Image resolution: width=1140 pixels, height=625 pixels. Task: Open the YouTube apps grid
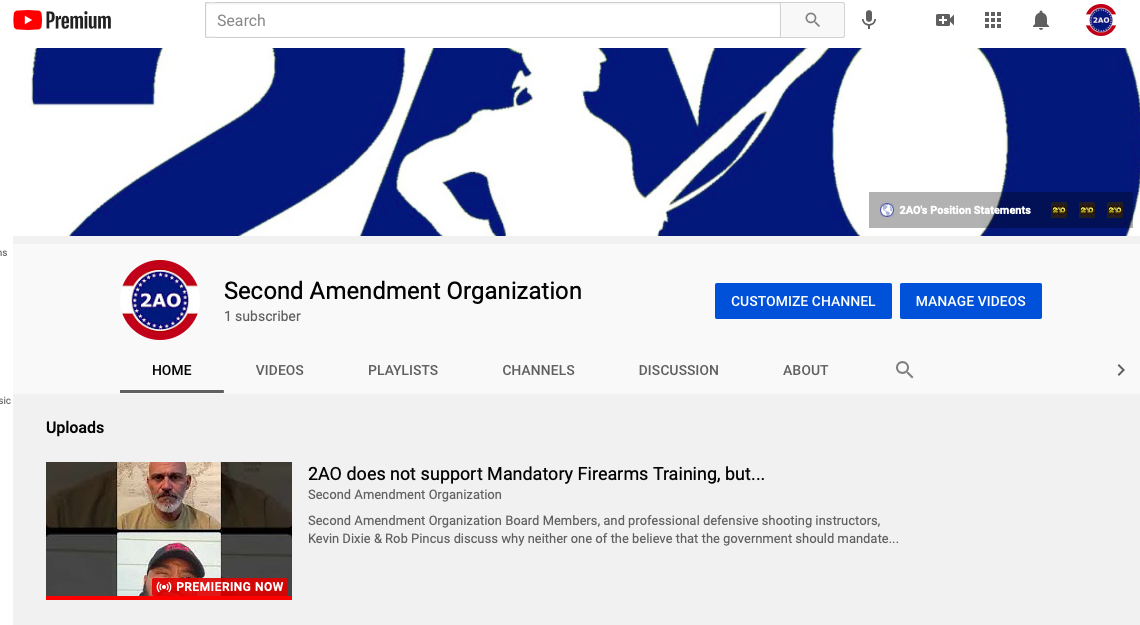993,20
